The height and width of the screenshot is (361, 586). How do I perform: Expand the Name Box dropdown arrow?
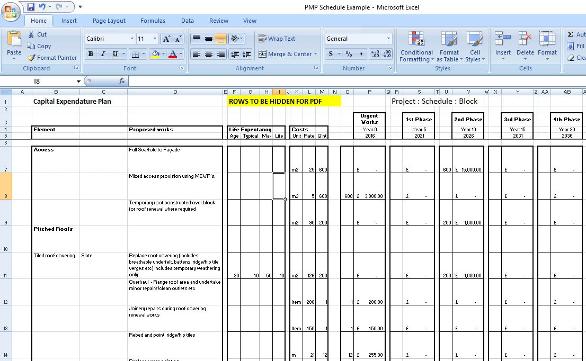[x=78, y=81]
